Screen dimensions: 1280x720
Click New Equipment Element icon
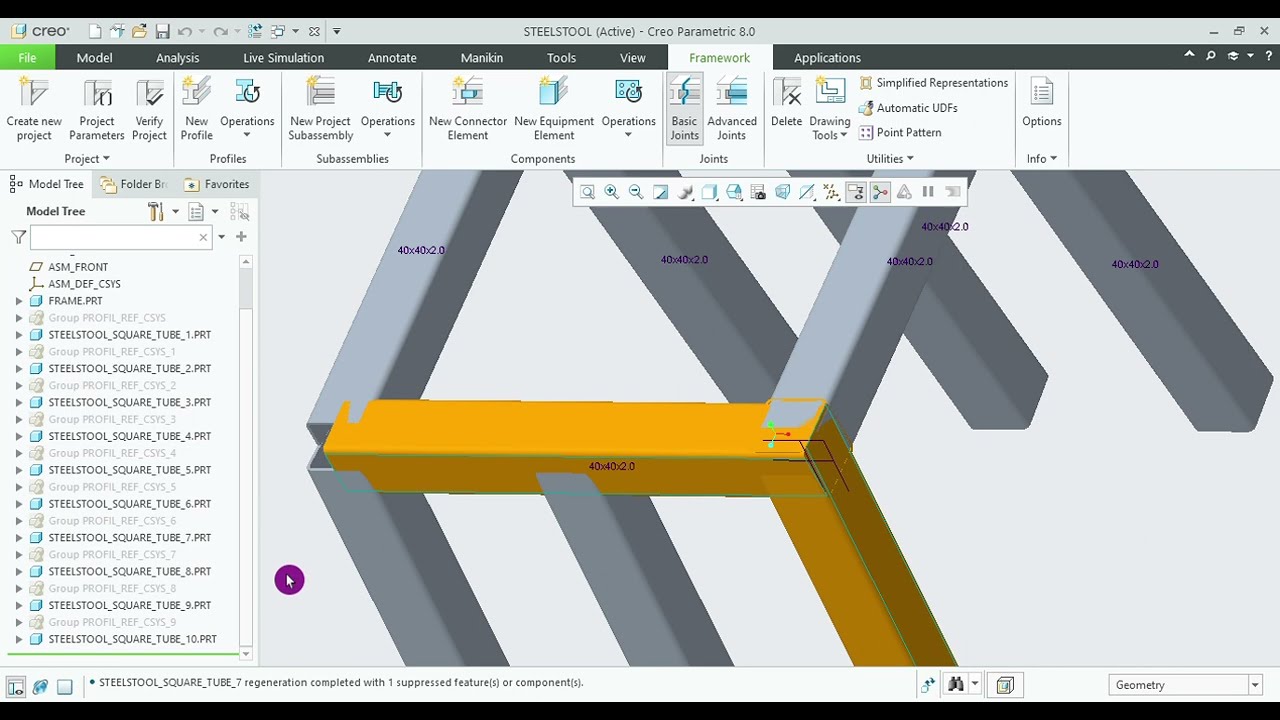553,93
